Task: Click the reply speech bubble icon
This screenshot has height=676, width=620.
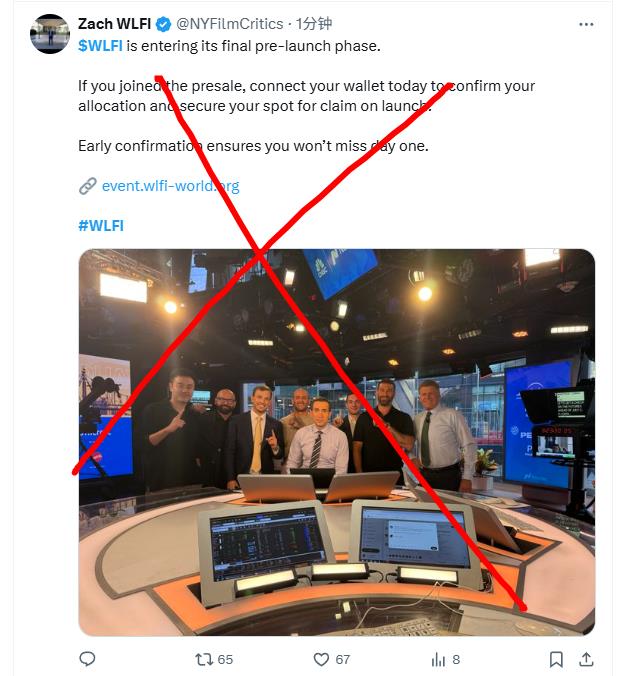Action: point(88,659)
